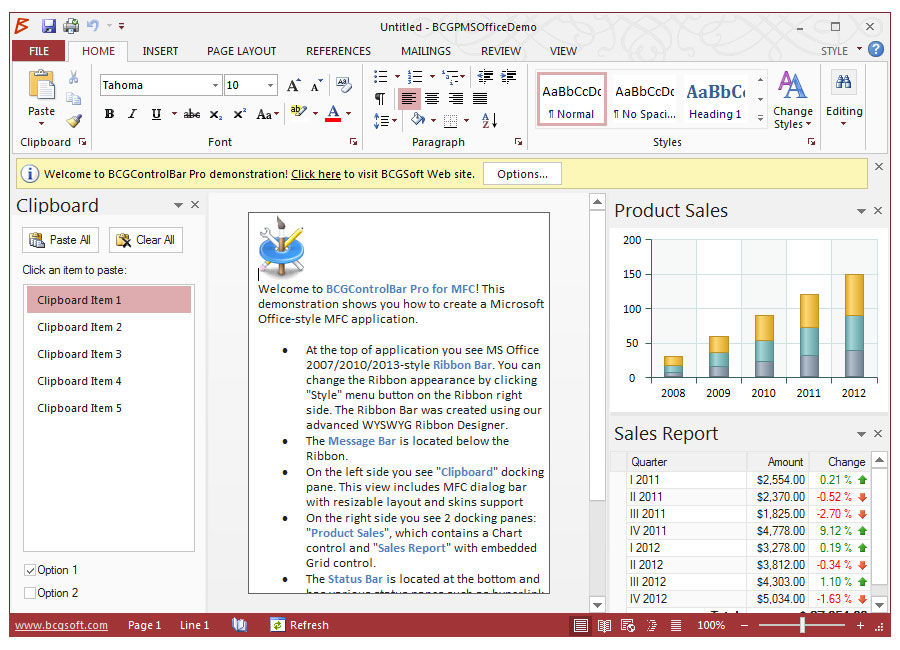The height and width of the screenshot is (650, 900).
Task: Switch to Print Layout view in status bar
Action: (x=581, y=625)
